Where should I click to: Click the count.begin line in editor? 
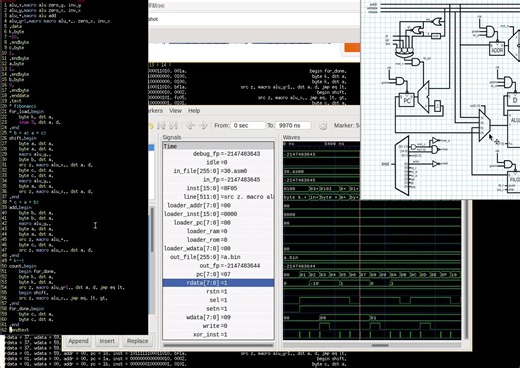click(23, 266)
